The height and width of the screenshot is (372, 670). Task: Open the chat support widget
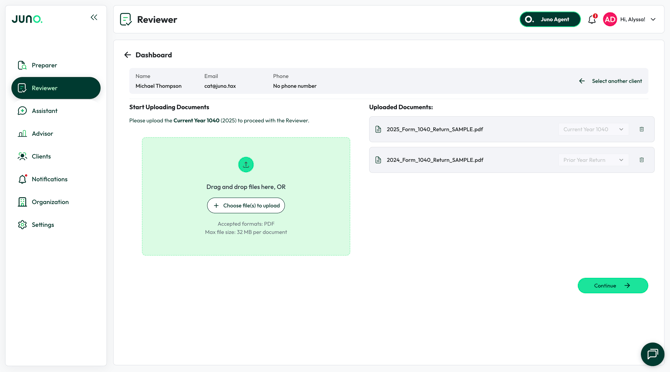(x=652, y=354)
